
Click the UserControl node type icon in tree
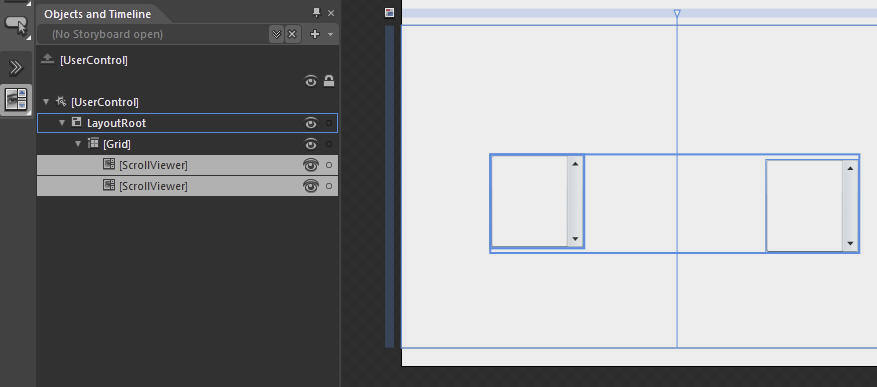point(61,102)
